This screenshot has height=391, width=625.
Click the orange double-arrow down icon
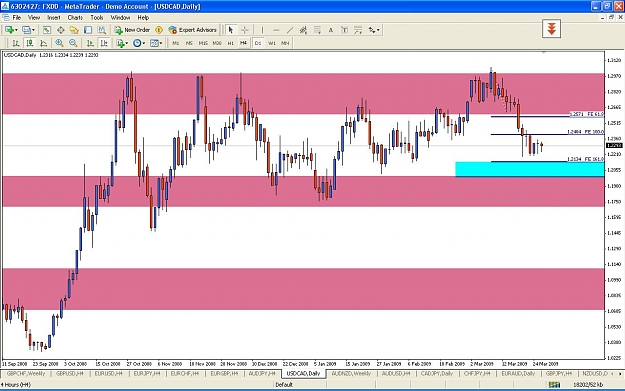tap(552, 29)
